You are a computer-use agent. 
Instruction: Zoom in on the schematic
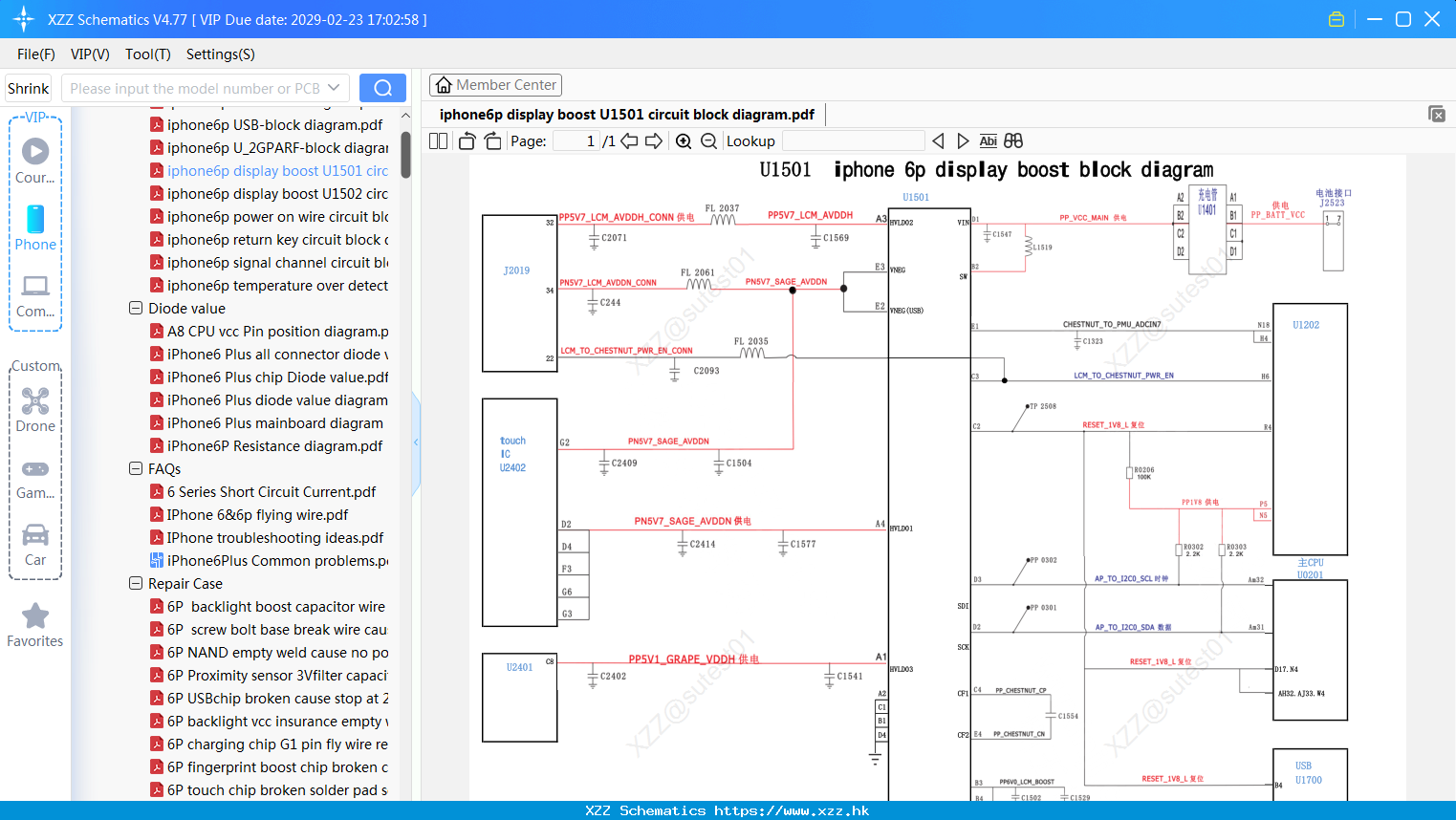(x=684, y=141)
